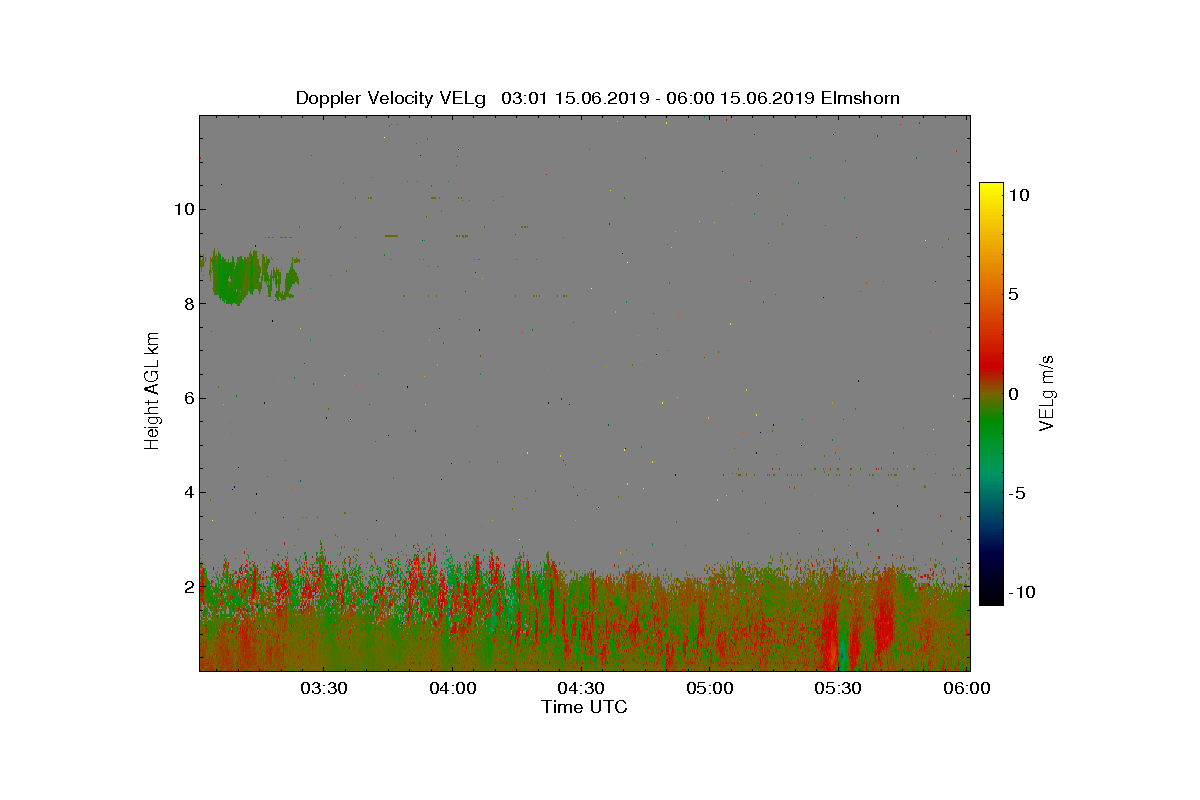
Task: Click the 'VELg m/s' colorbar title
Action: pyautogui.click(x=1047, y=392)
